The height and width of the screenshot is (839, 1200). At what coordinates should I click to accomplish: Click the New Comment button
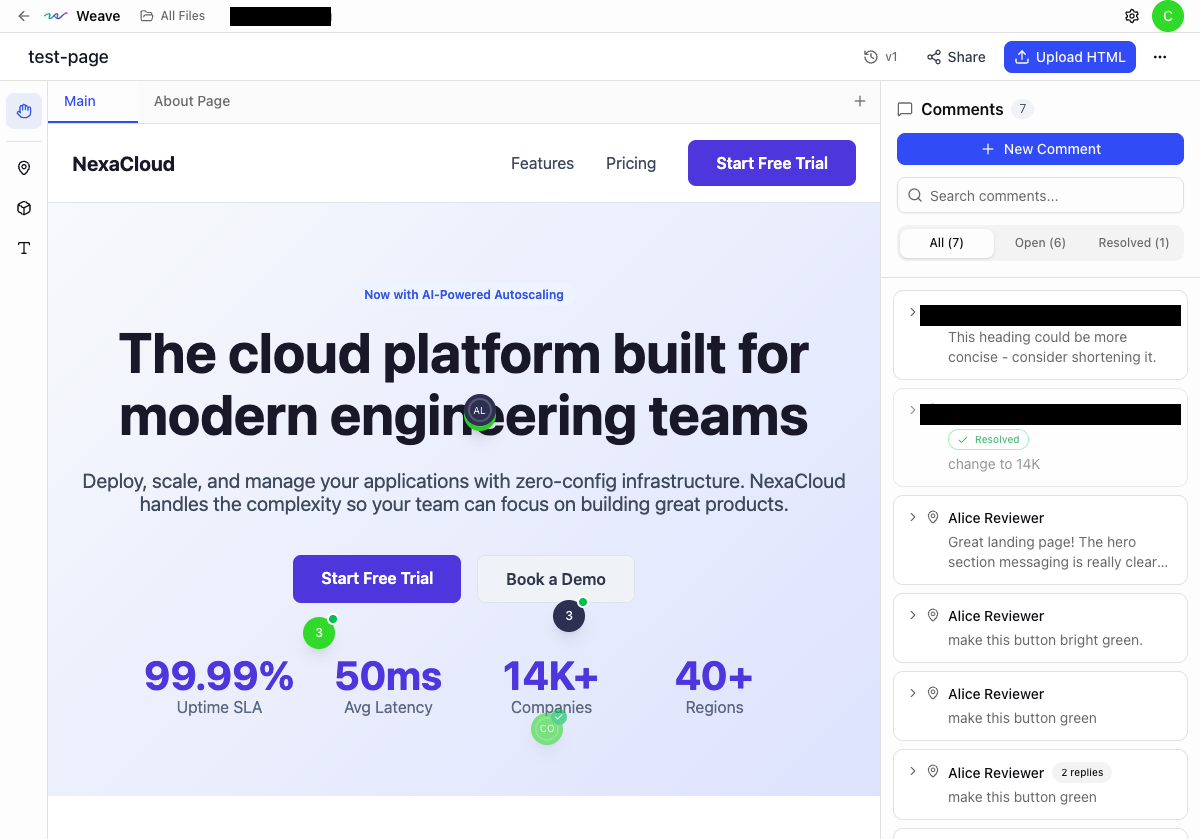point(1040,149)
